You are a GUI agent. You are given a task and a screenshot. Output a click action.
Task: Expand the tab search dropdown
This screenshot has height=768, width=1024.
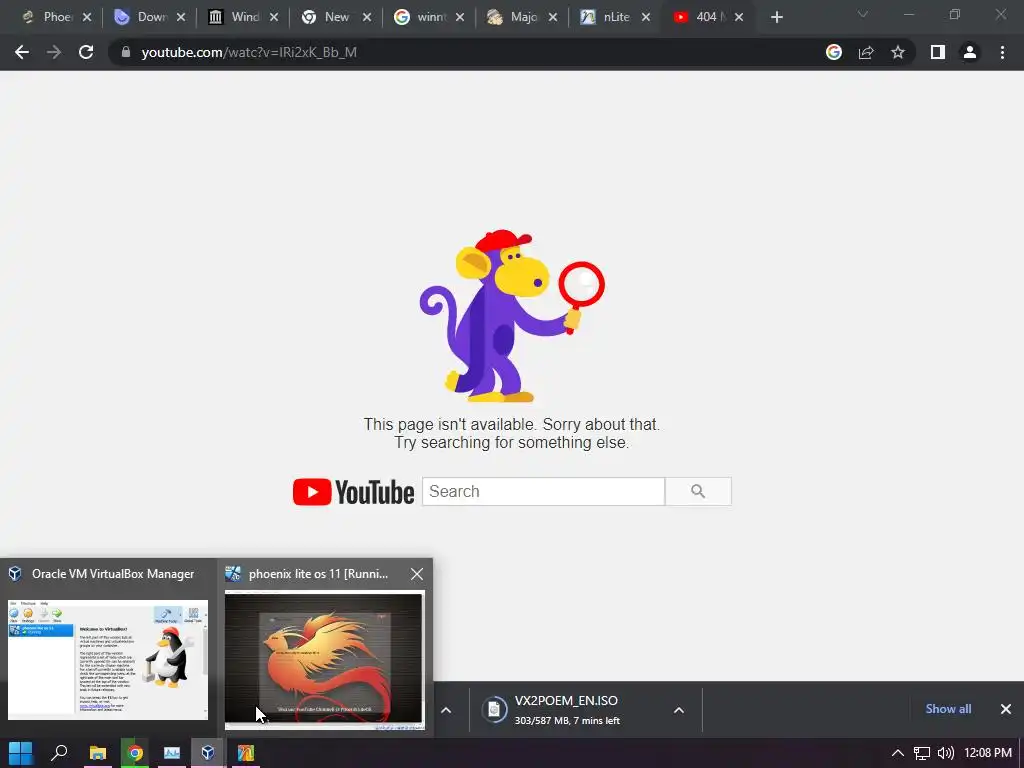click(x=863, y=14)
